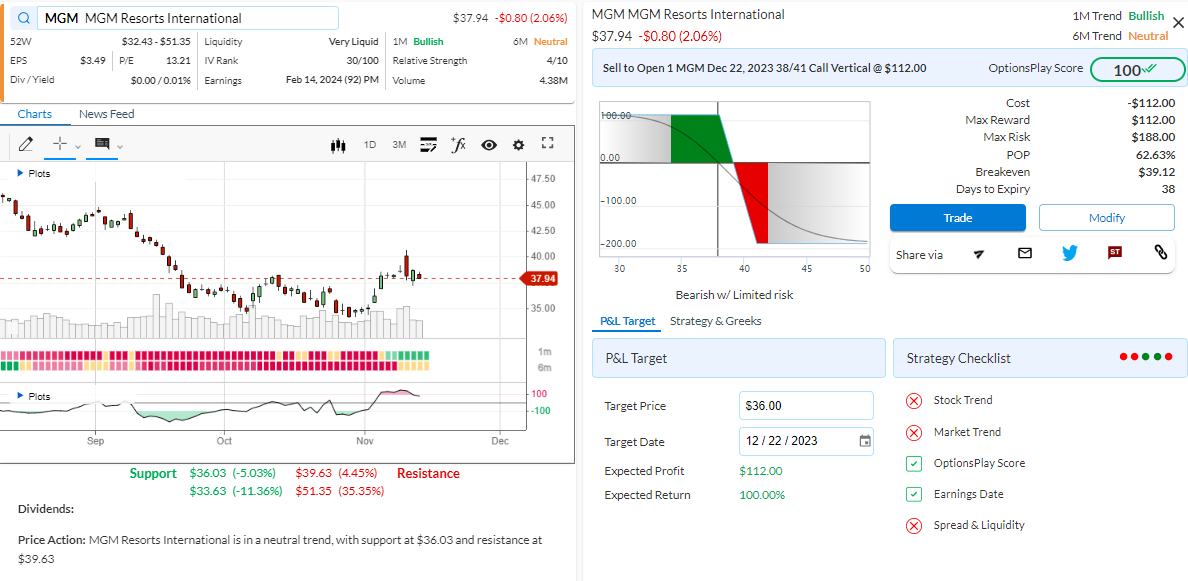Click the Modify button
This screenshot has width=1188, height=581.
[1107, 217]
